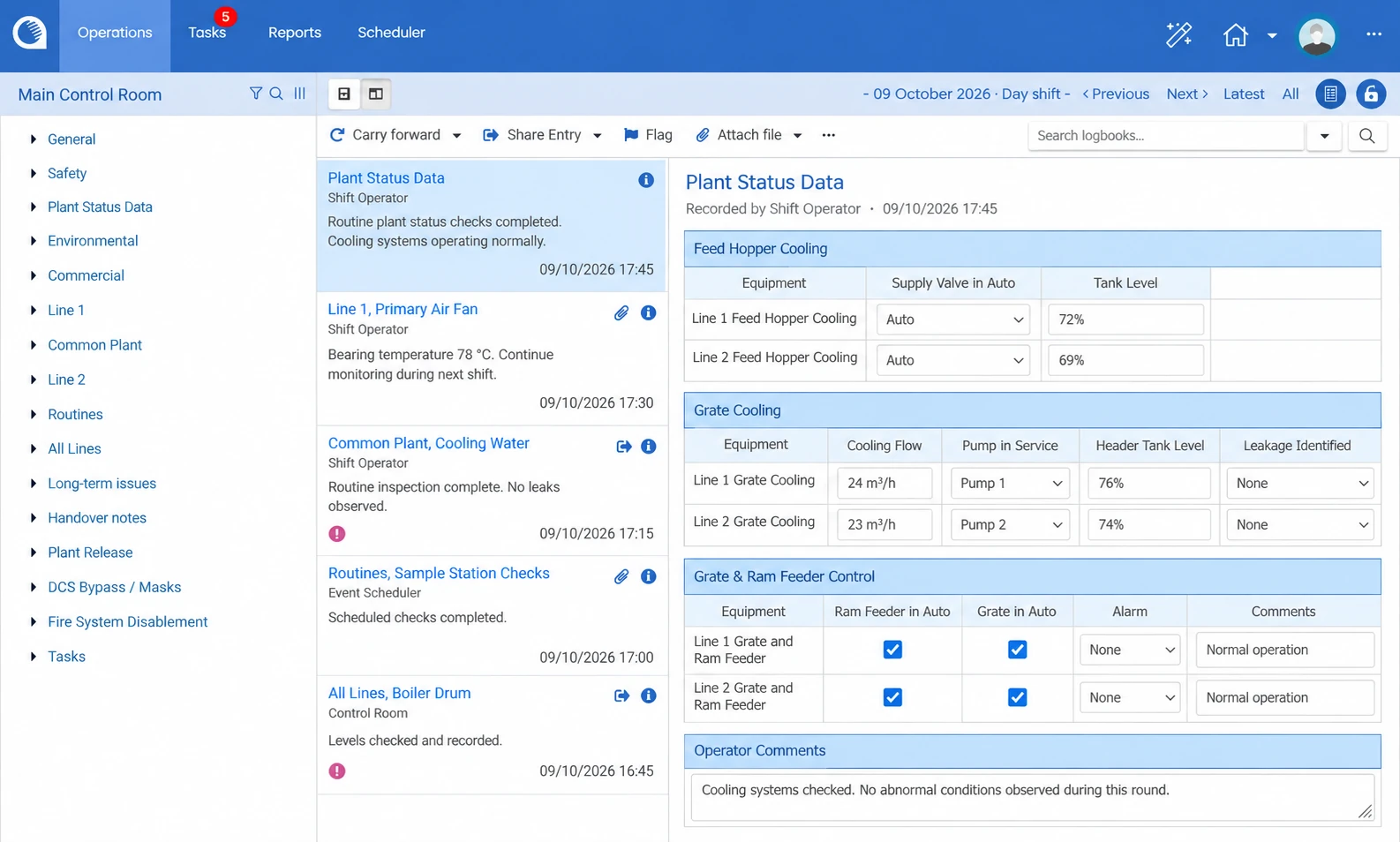The height and width of the screenshot is (842, 1400).
Task: Open info icon on Line 1, Primary Air Fan
Action: (648, 313)
